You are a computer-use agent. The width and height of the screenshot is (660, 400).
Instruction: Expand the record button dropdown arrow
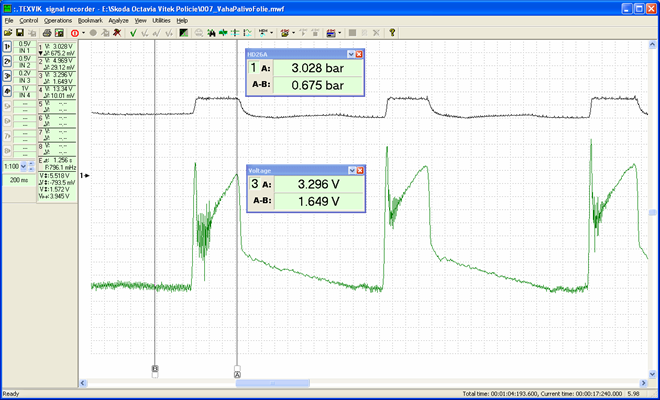(x=83, y=33)
